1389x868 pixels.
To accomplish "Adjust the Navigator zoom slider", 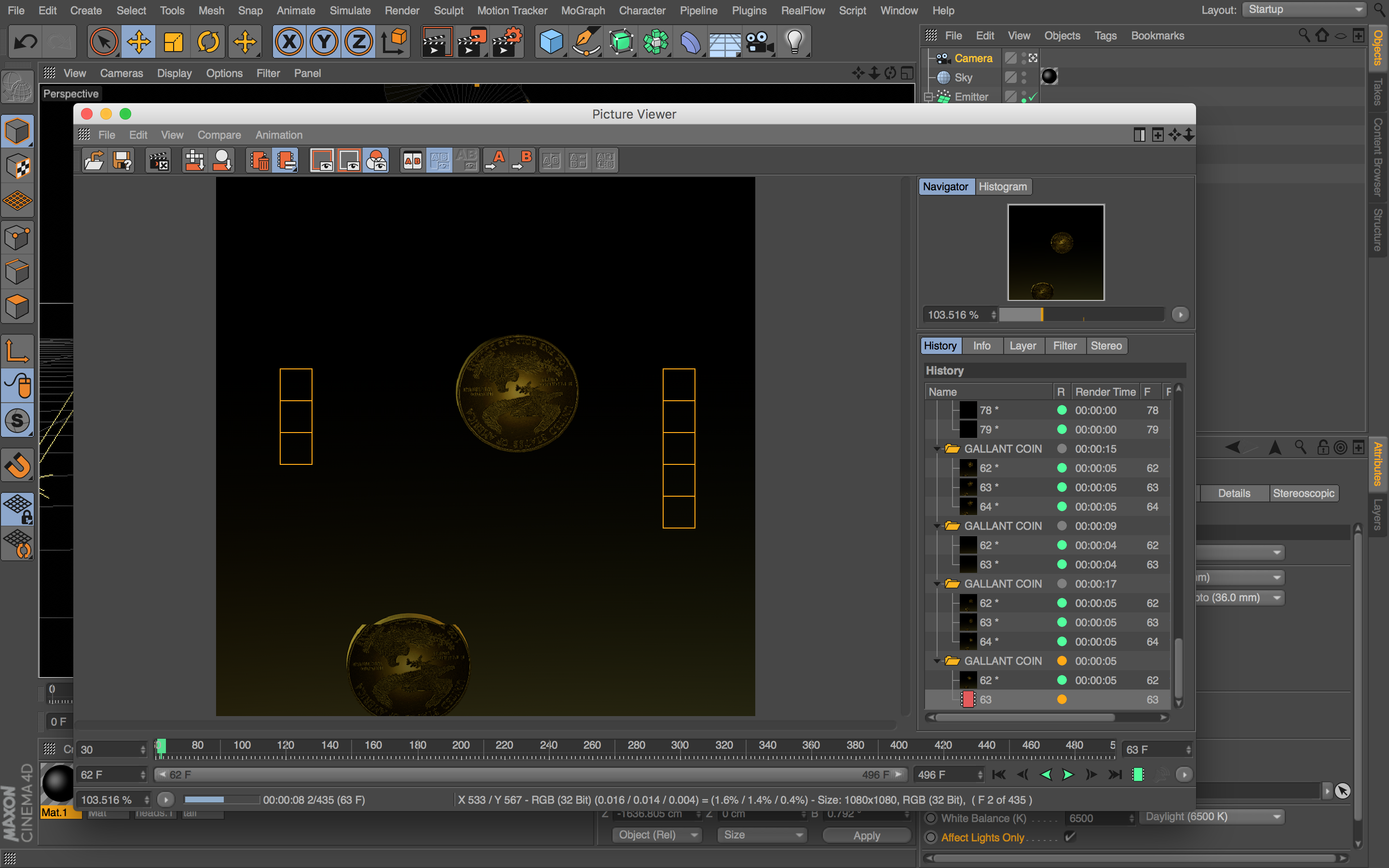I will pyautogui.click(x=1081, y=314).
